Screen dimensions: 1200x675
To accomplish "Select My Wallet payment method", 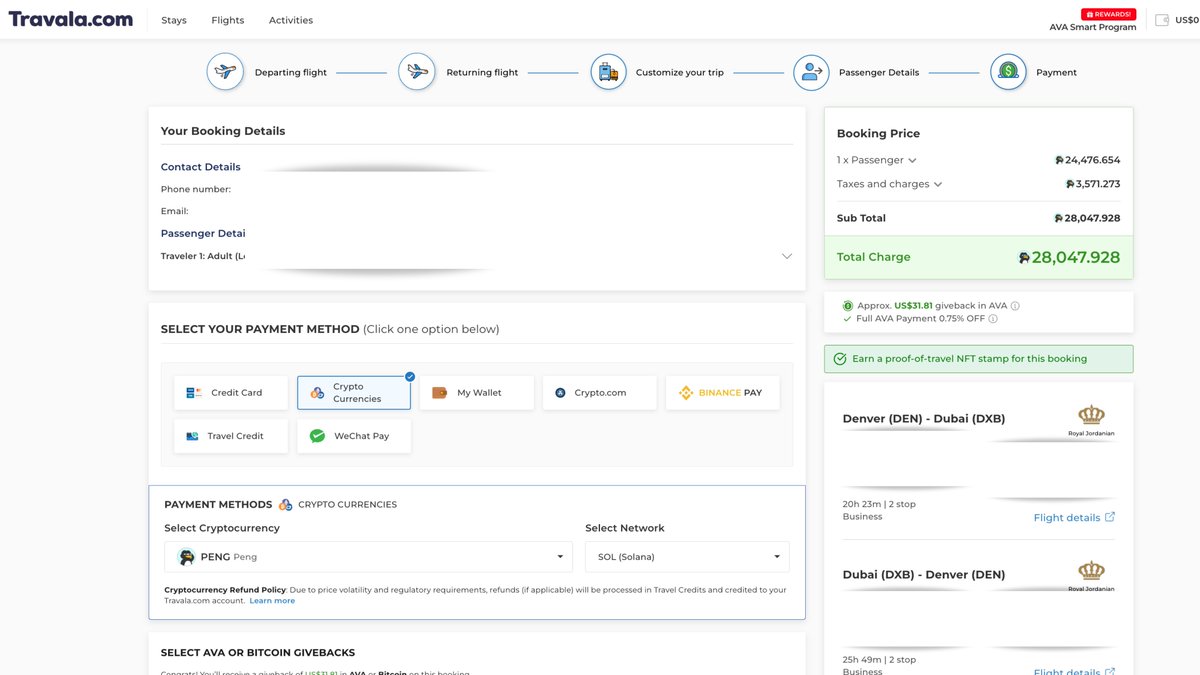I will [x=477, y=393].
